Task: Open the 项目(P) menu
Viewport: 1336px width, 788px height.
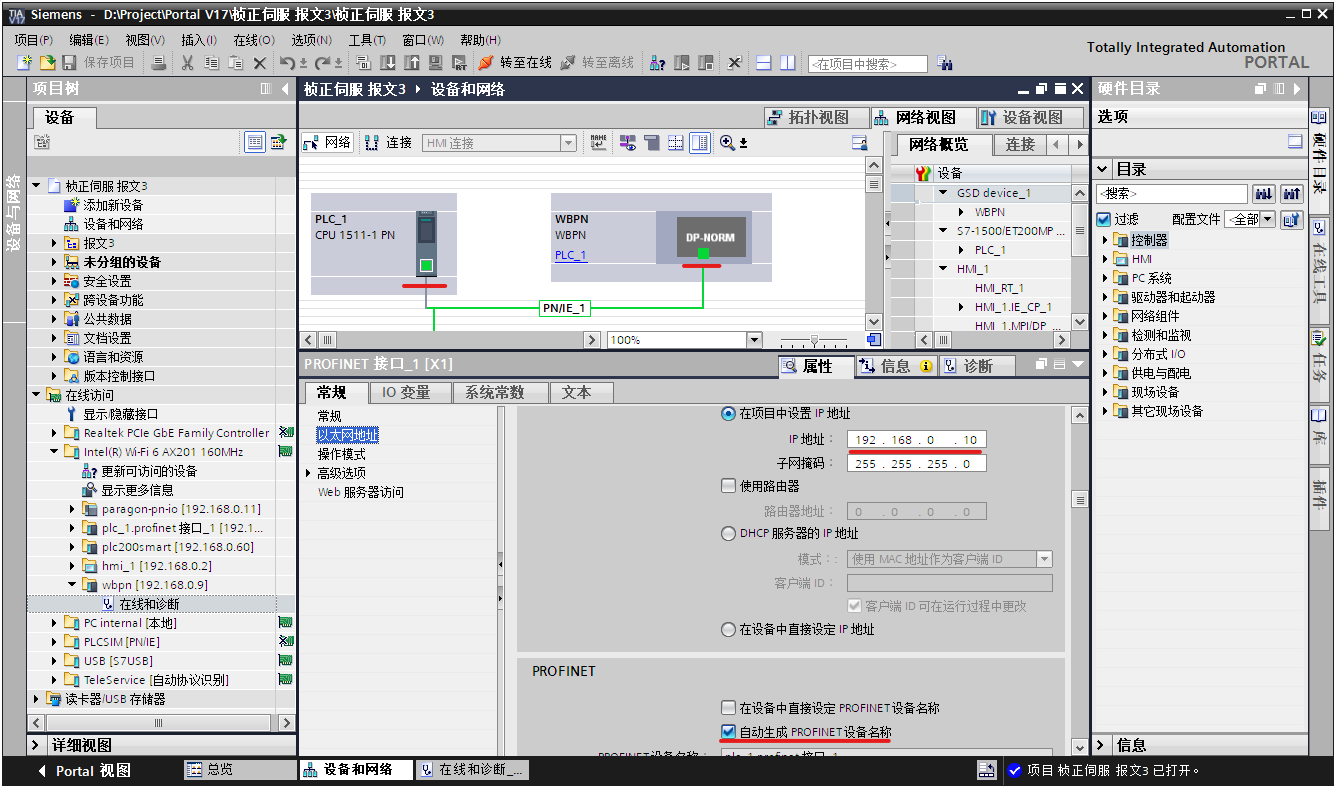Action: pyautogui.click(x=33, y=40)
